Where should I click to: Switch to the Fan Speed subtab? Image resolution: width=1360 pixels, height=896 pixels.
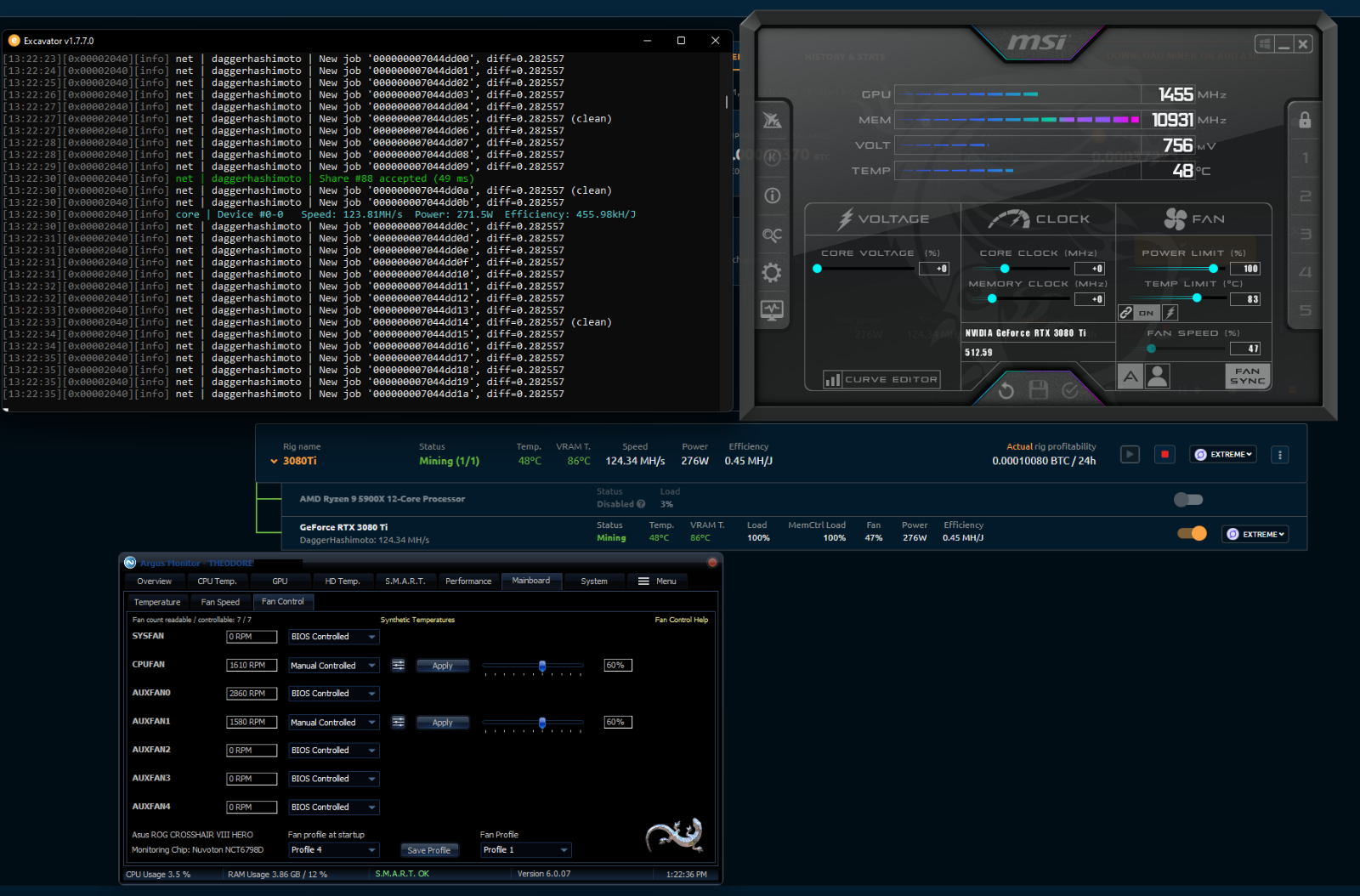tap(220, 602)
